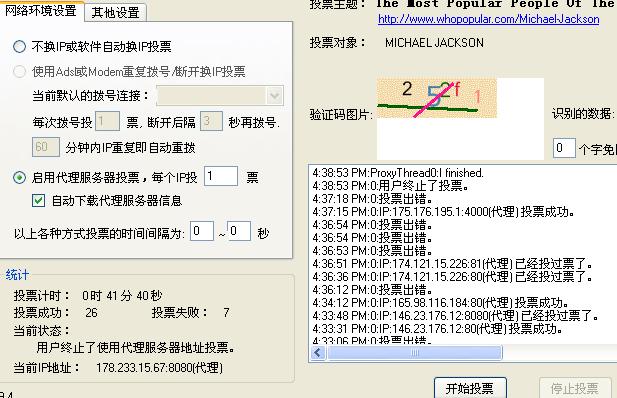The width and height of the screenshot is (617, 398).
Task: Click the log's left scroll arrow
Action: [x=318, y=352]
